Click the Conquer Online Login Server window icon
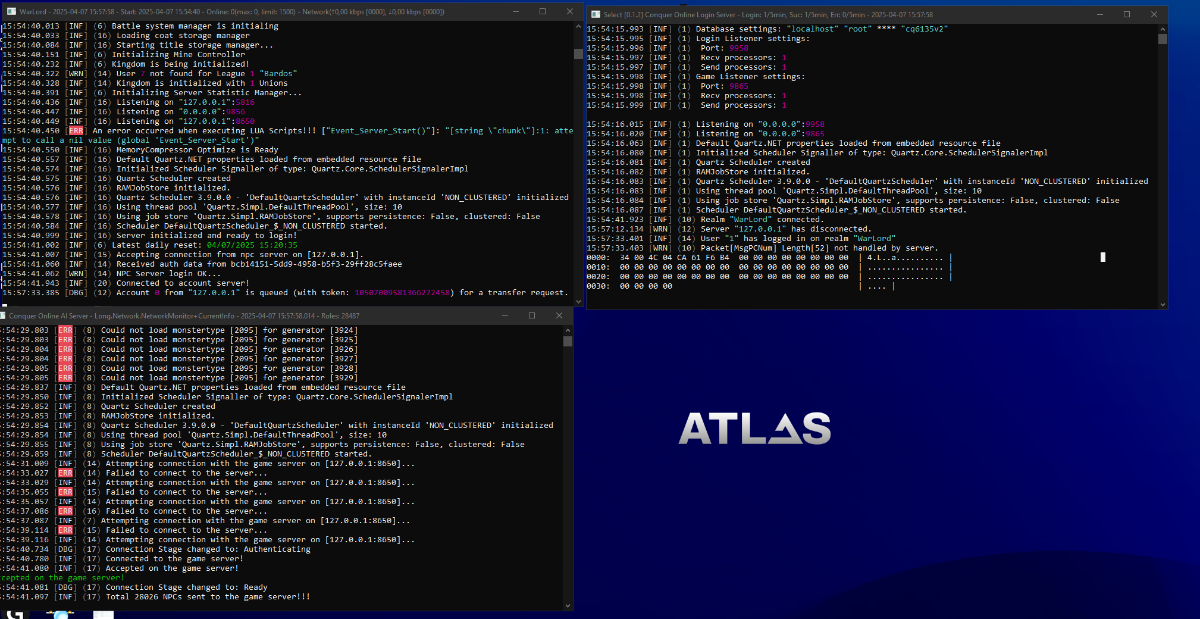Image resolution: width=1200 pixels, height=619 pixels. click(x=596, y=15)
